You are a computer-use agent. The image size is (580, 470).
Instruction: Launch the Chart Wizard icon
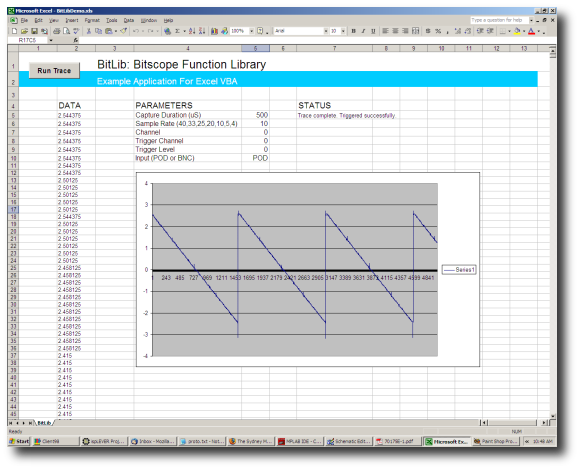(x=214, y=31)
